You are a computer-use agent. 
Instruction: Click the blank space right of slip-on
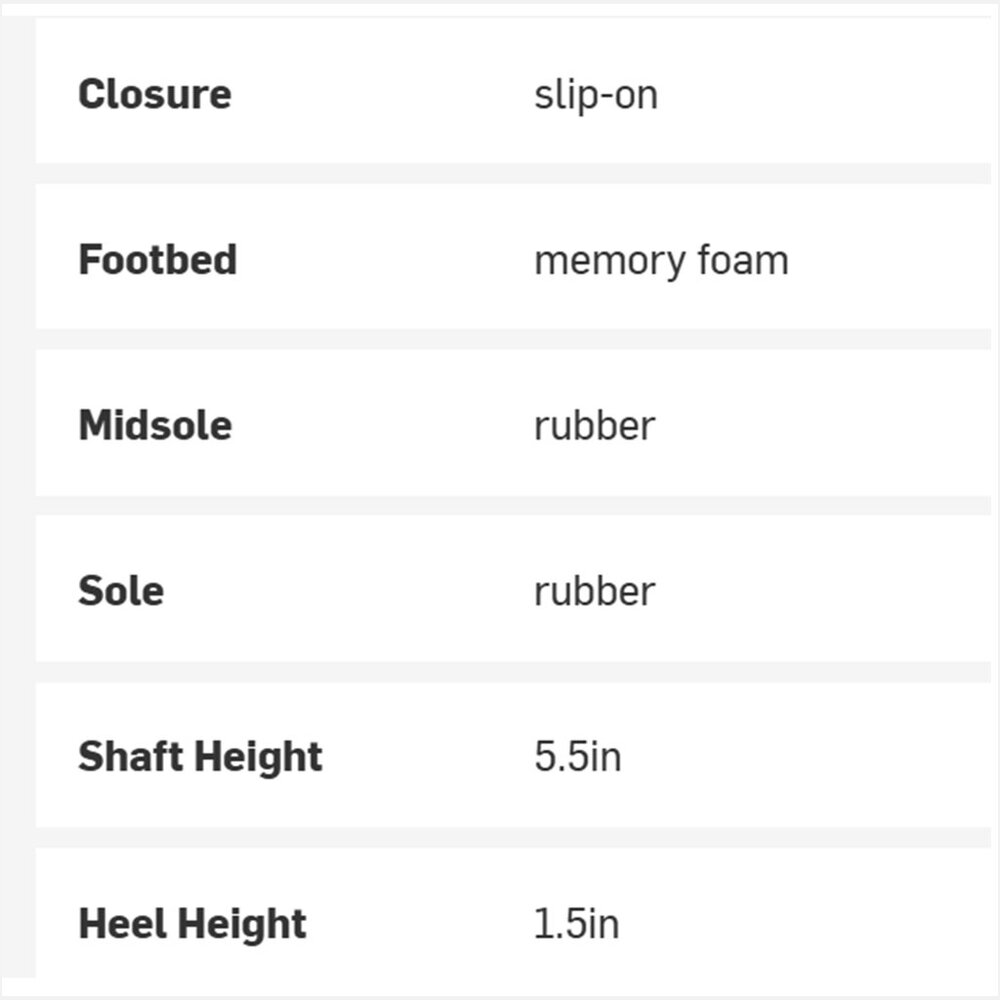coord(830,95)
